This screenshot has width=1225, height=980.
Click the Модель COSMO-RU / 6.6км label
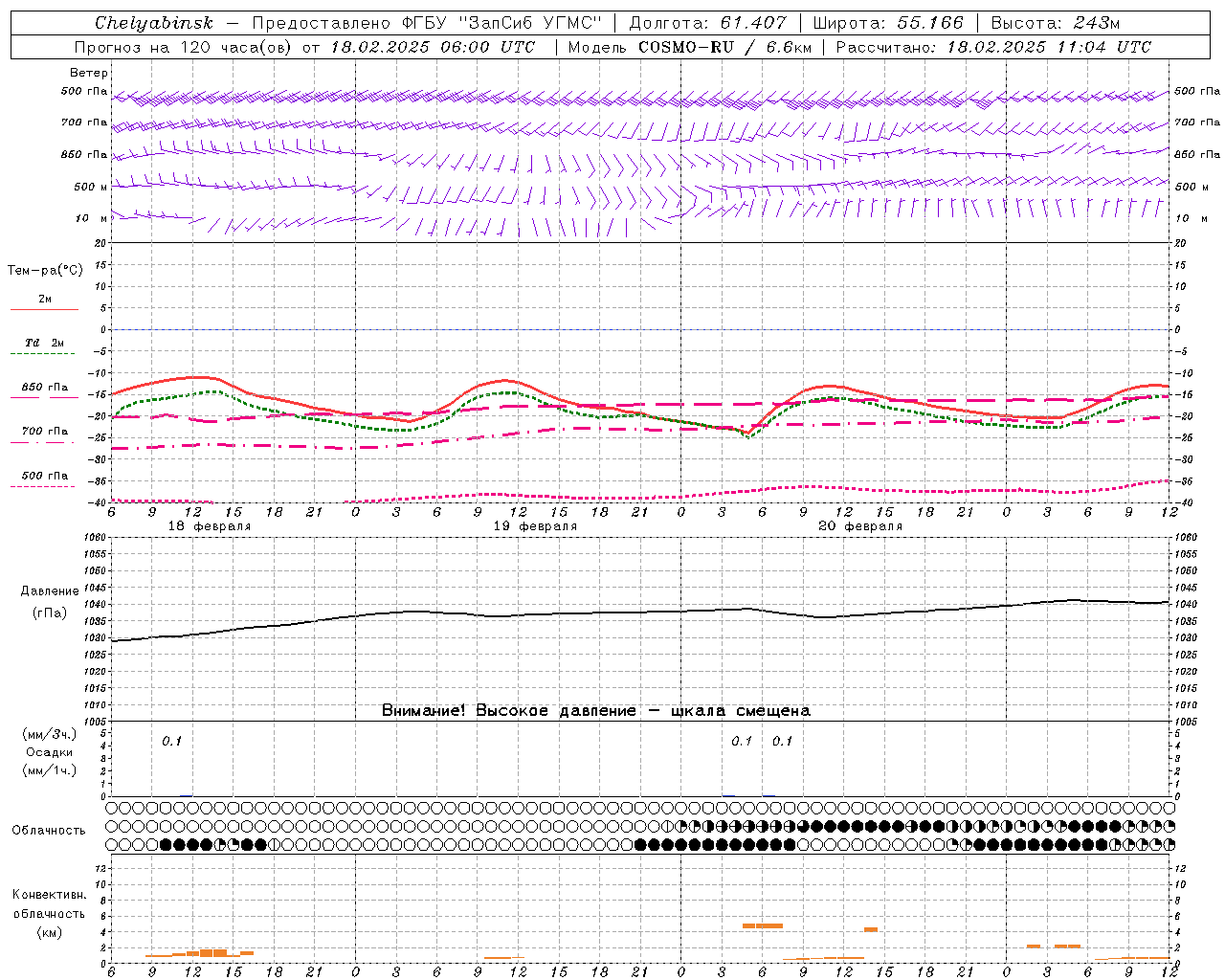pos(689,47)
